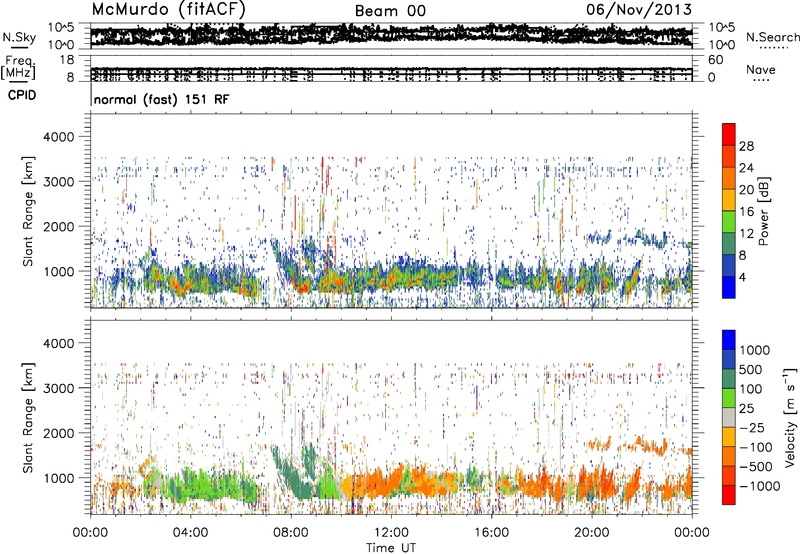This screenshot has width=800, height=554.
Task: Select Slant Range label of power panel
Action: (x=28, y=211)
